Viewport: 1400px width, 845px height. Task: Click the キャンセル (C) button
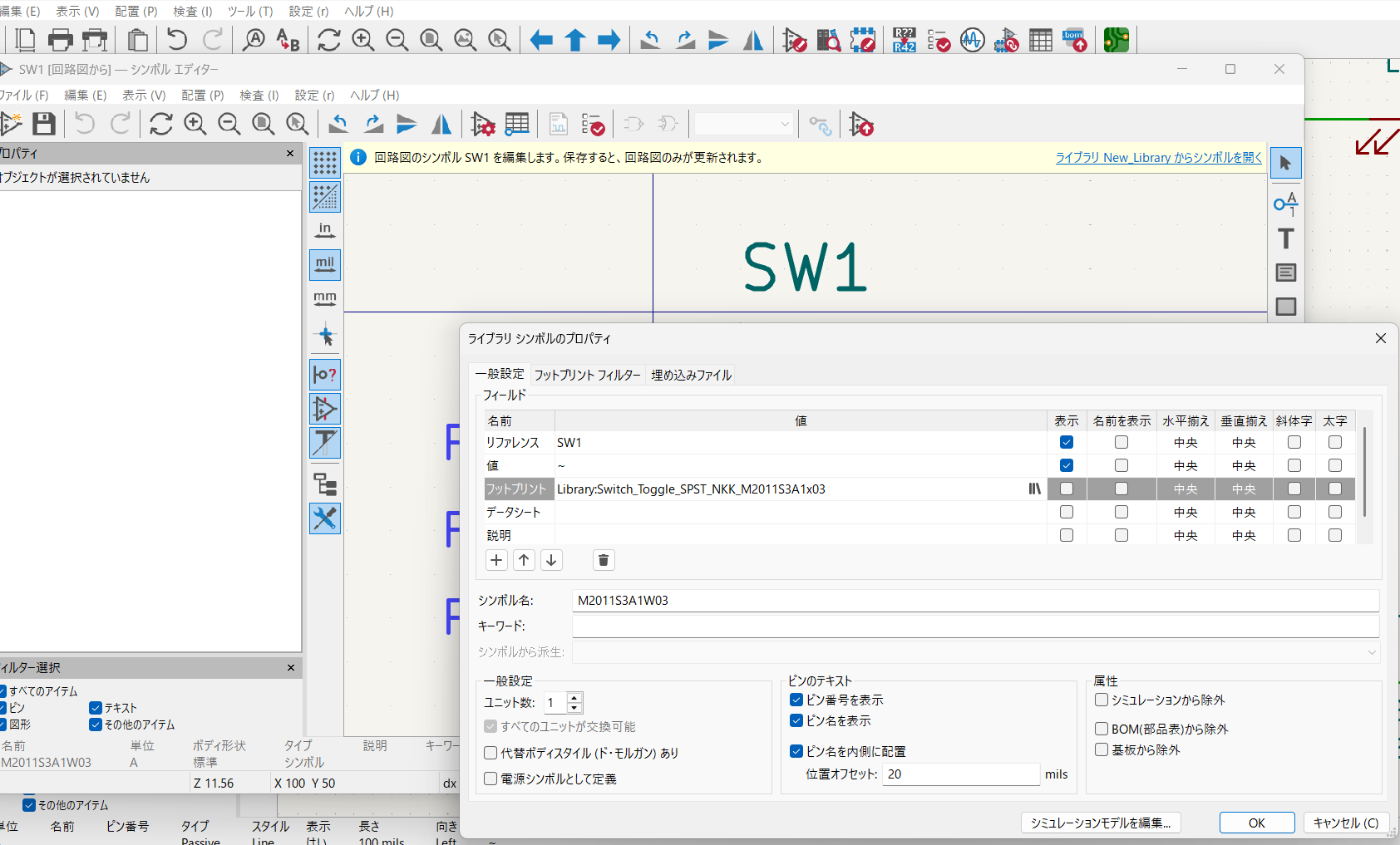pos(1345,823)
